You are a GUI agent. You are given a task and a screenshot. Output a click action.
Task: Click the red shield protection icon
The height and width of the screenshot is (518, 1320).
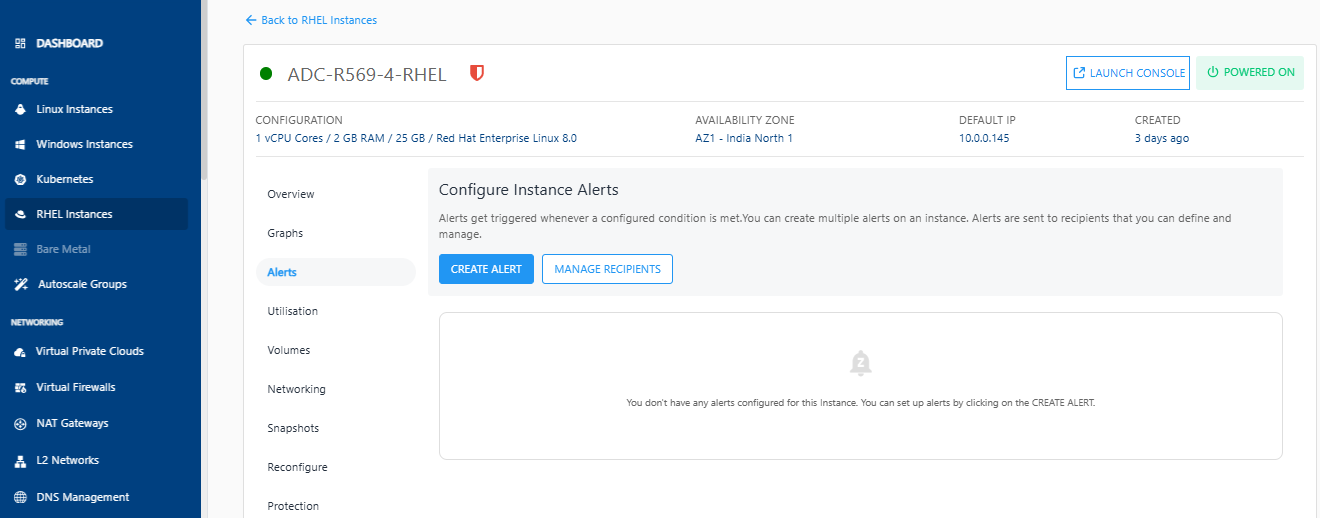coord(477,73)
